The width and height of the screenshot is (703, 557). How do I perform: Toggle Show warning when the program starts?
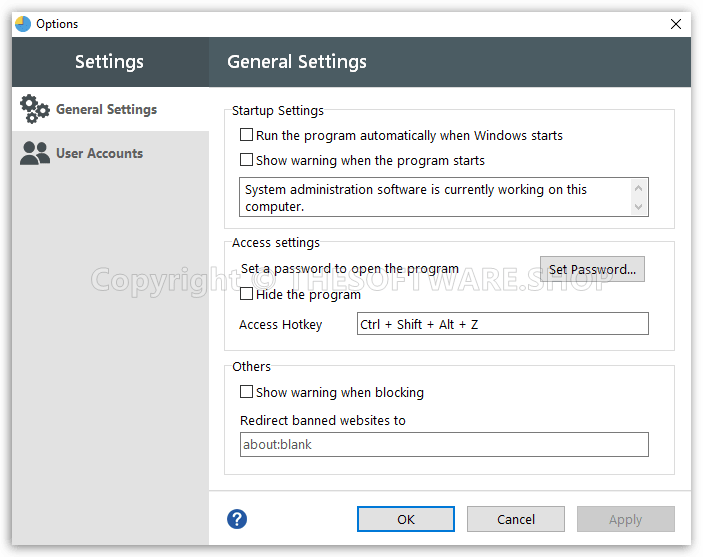point(247,160)
